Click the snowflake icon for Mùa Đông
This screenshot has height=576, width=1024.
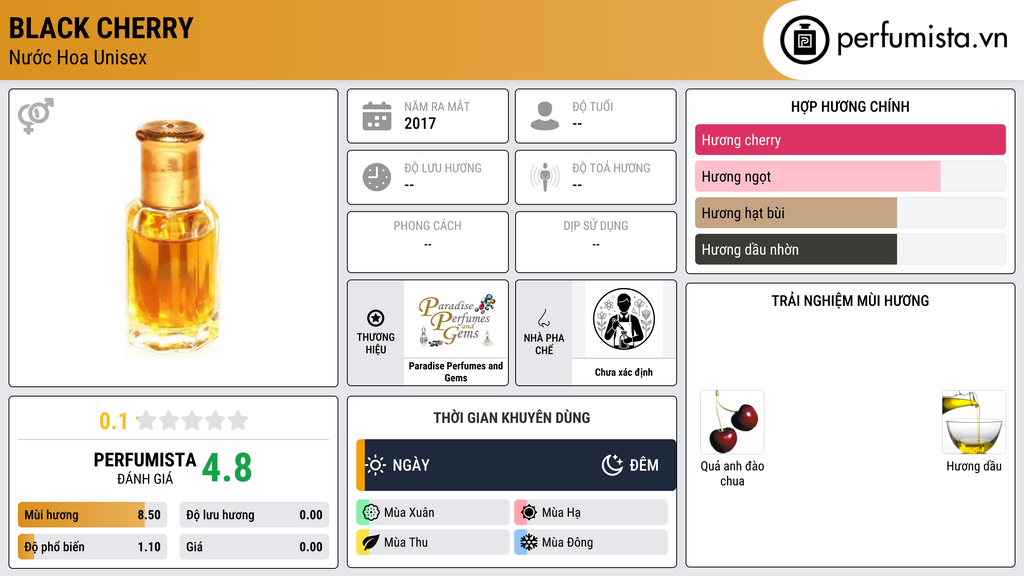click(528, 542)
